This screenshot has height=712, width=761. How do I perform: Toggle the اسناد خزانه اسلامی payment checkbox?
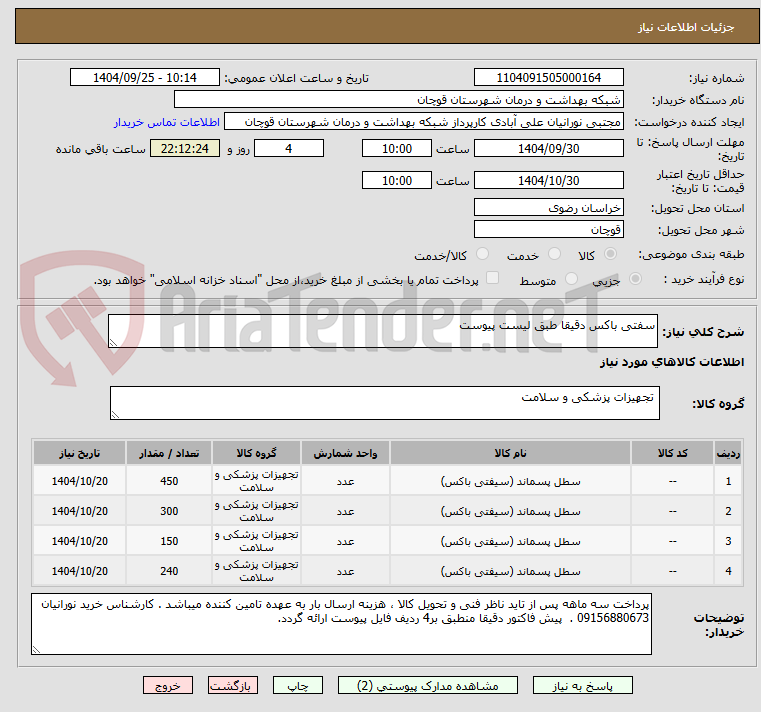(x=492, y=278)
